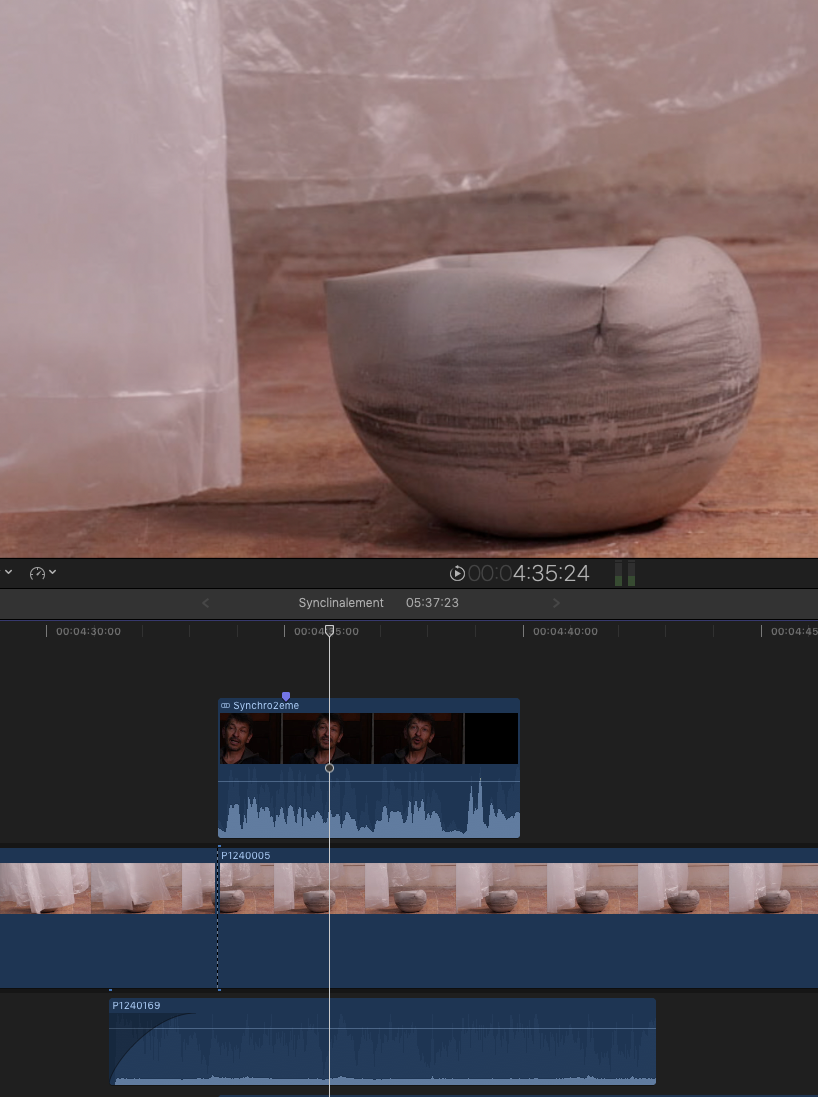The width and height of the screenshot is (818, 1097).
Task: Click the 00:04:30:00 mark on the ruler
Action: [x=88, y=632]
